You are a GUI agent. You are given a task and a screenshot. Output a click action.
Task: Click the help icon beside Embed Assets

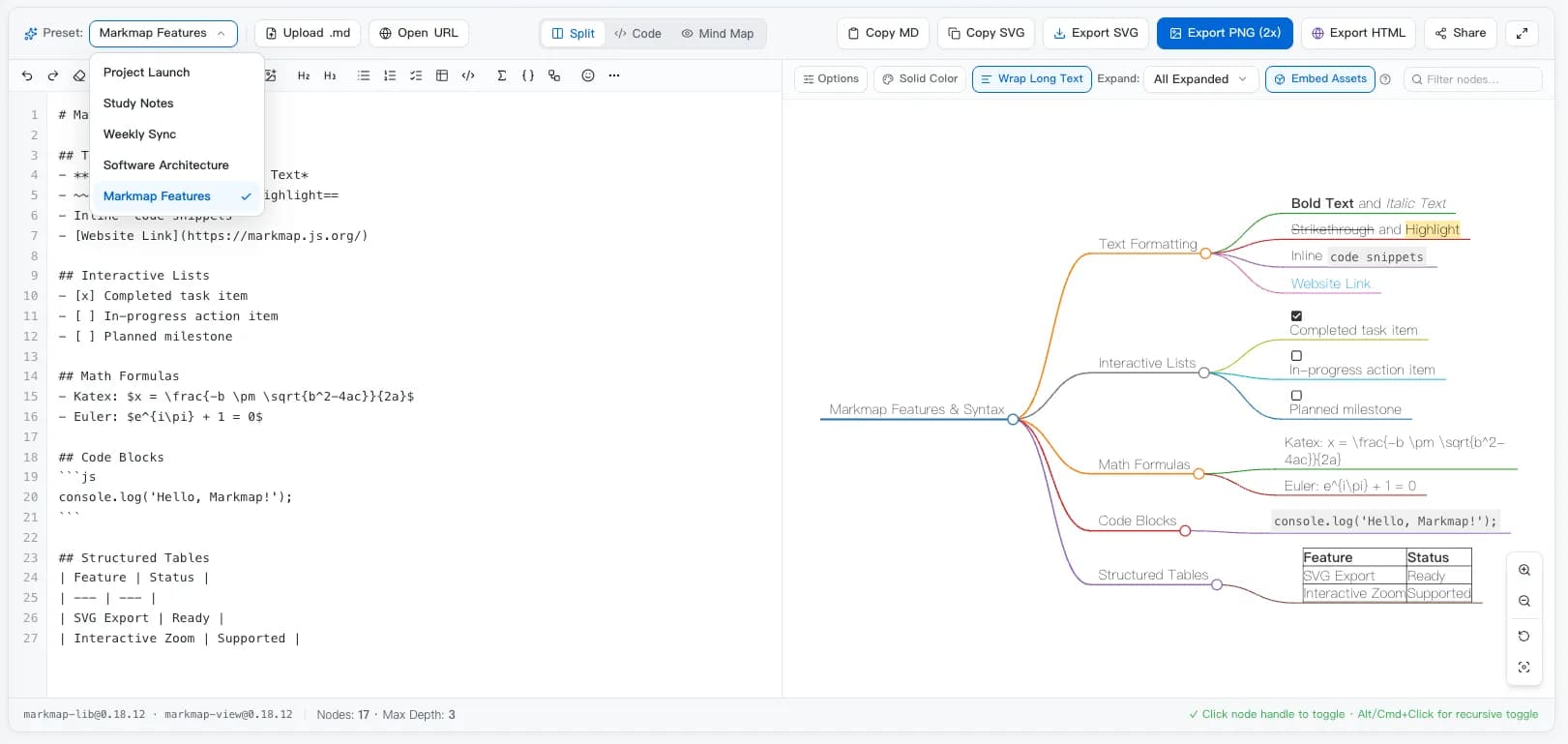tap(1385, 79)
